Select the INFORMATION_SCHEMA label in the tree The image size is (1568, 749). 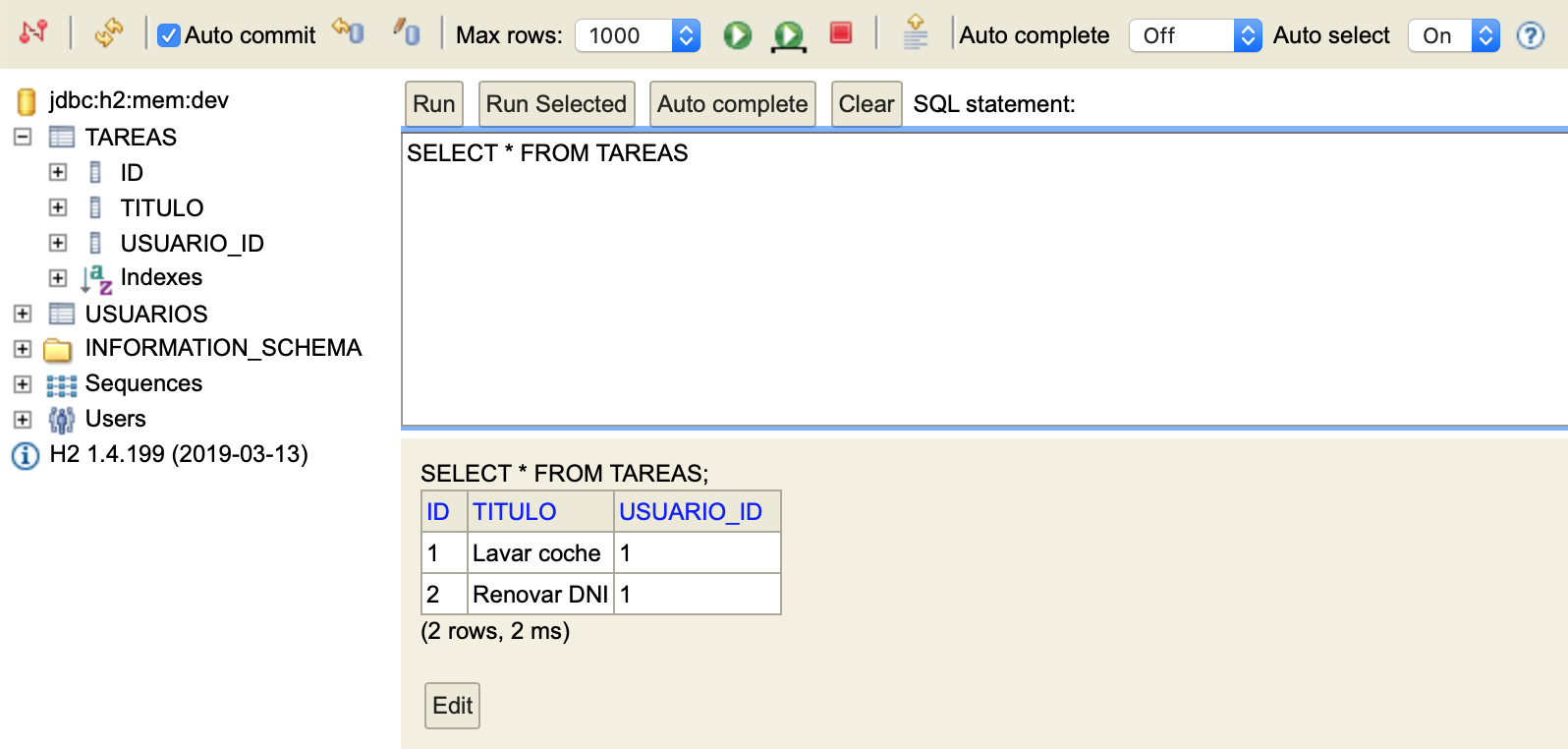pos(224,348)
